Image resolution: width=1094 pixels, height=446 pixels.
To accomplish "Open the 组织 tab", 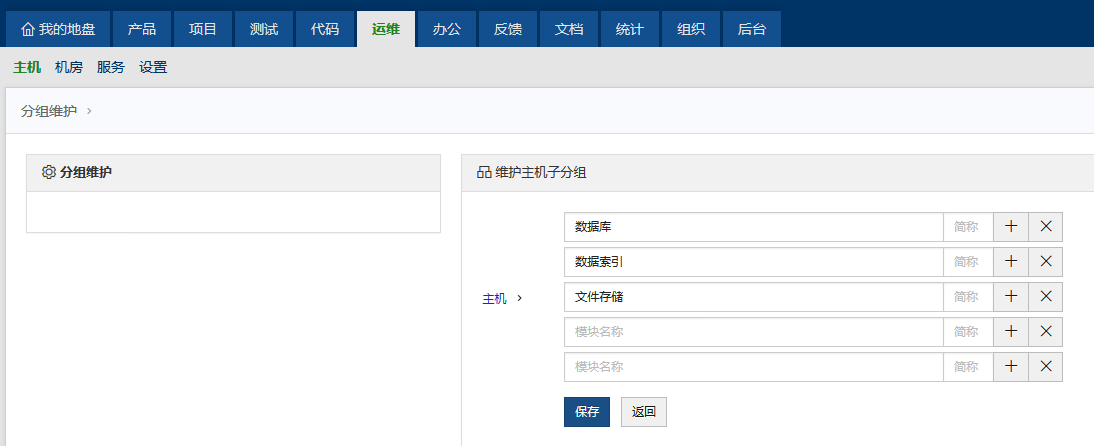I will pyautogui.click(x=691, y=29).
